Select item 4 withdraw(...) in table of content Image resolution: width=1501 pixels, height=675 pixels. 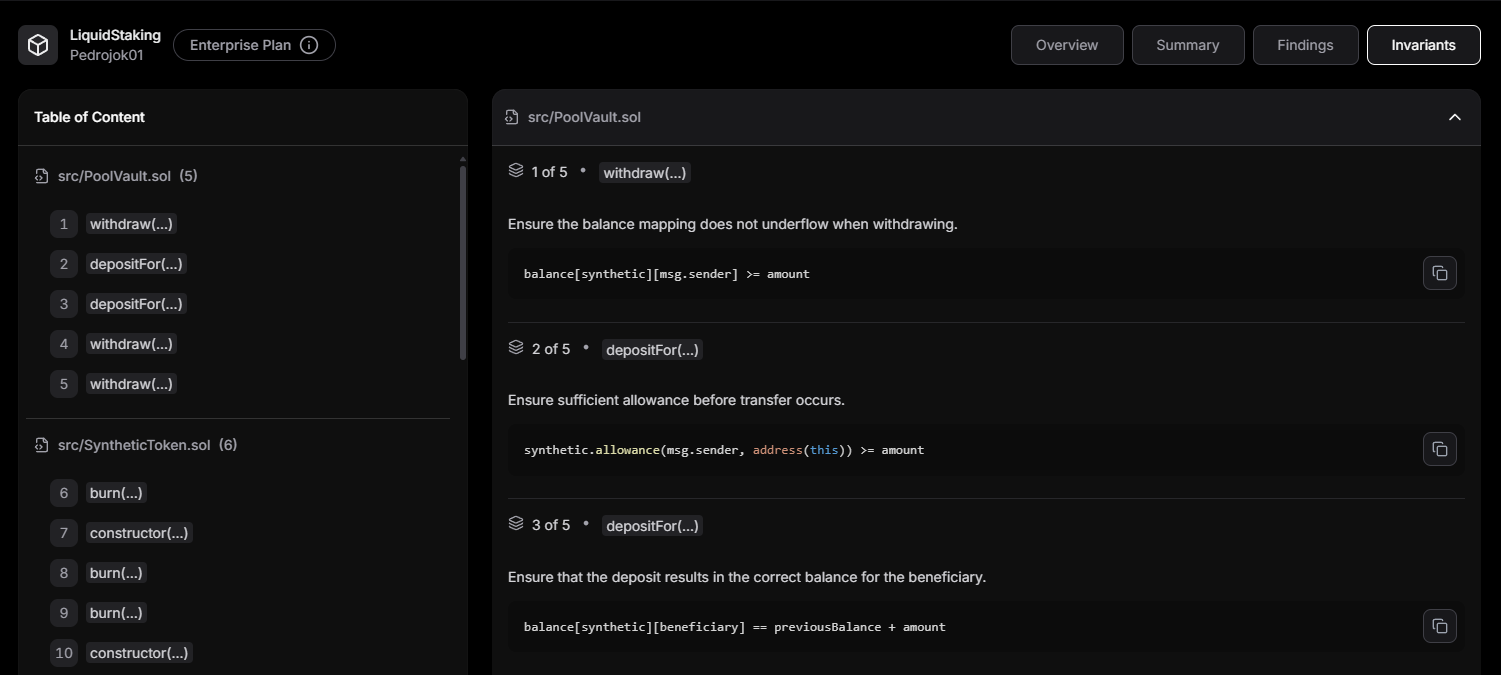click(131, 344)
